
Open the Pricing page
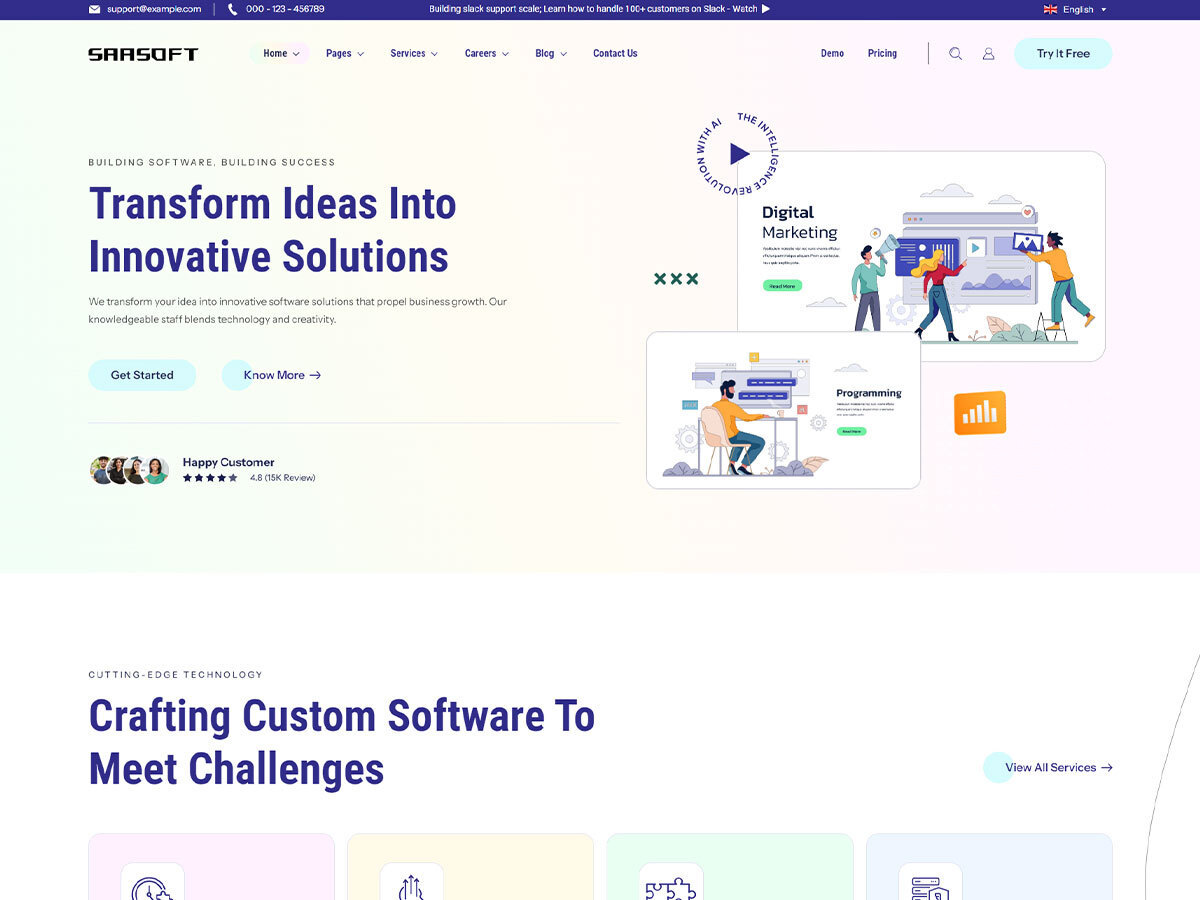(882, 54)
